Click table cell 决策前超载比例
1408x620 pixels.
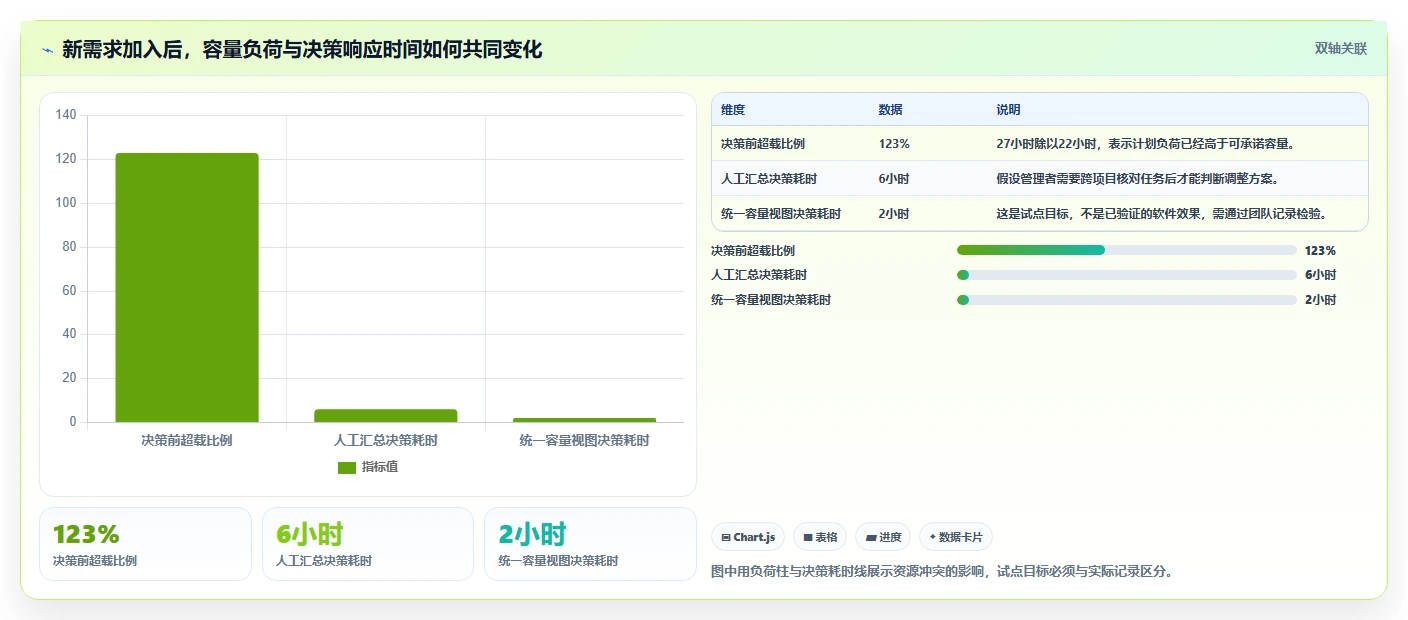763,144
